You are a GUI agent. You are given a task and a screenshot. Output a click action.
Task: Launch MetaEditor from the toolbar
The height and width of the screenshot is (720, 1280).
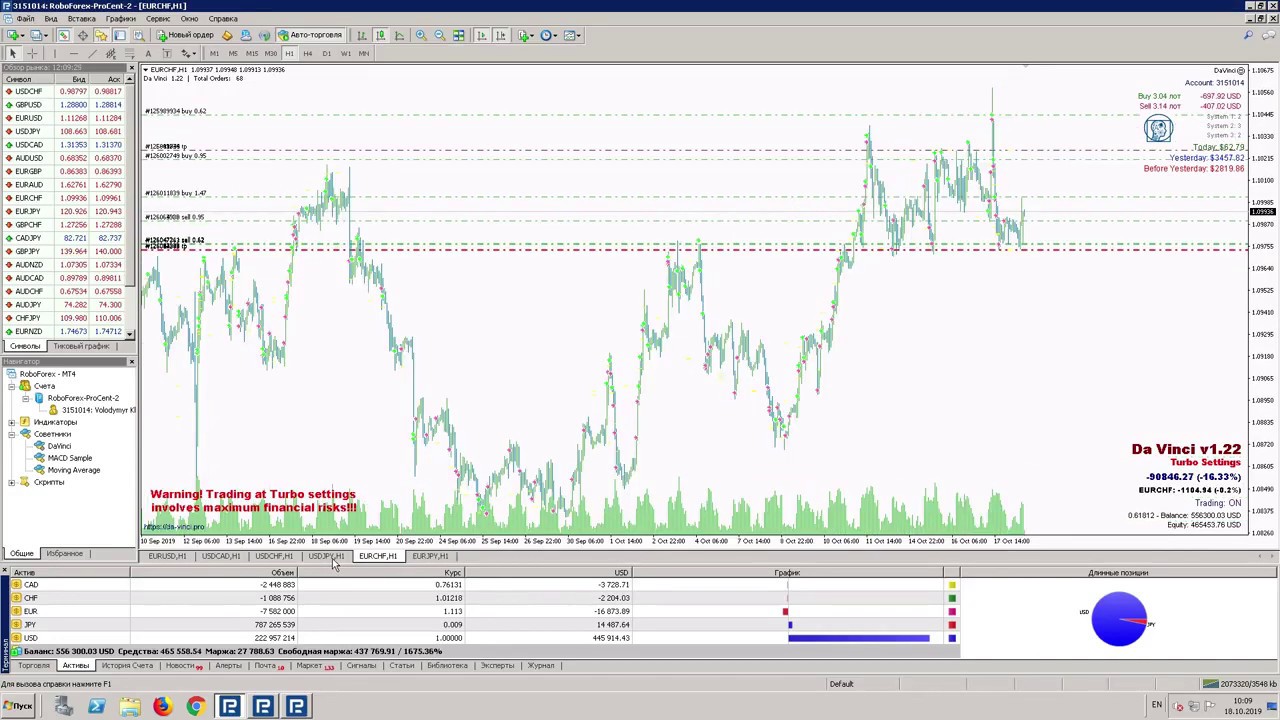227,35
